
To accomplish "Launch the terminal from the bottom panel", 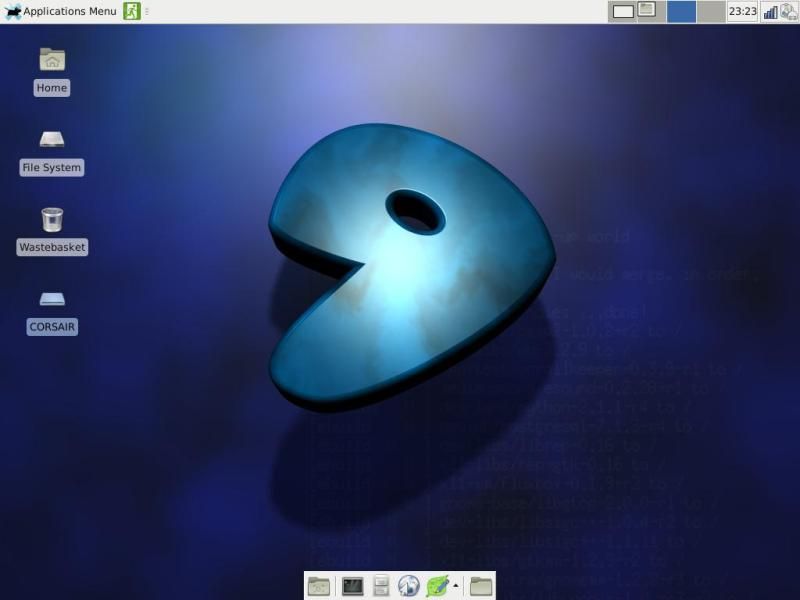I will (353, 586).
